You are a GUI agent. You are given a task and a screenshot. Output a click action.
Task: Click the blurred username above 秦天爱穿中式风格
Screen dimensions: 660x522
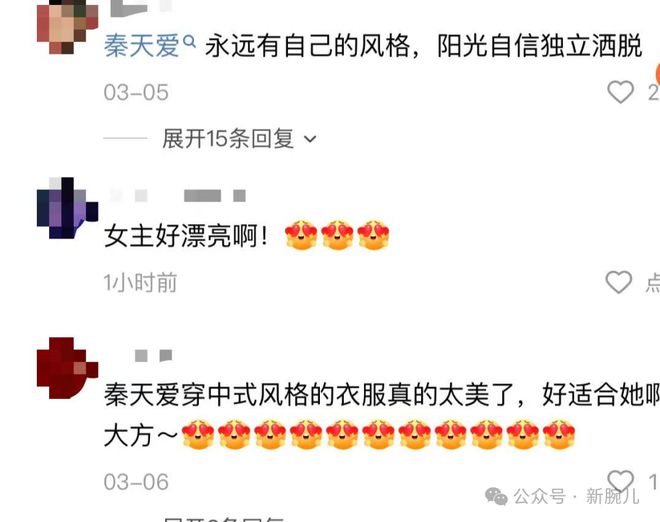coord(153,356)
